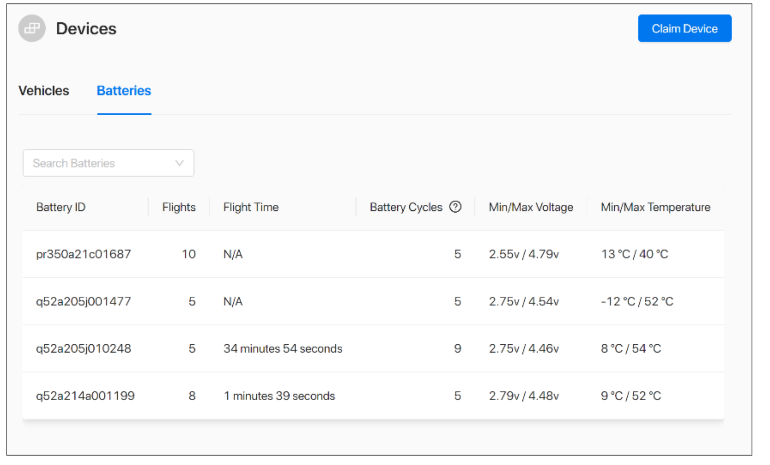The width and height of the screenshot is (770, 465).
Task: Open battery pr350a21c01687 row
Action: (83, 254)
